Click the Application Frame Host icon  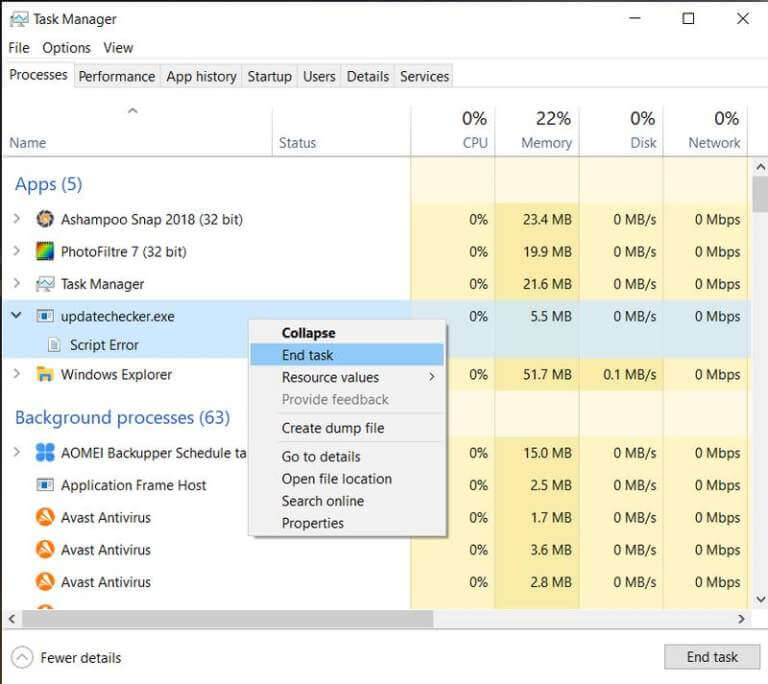[45, 485]
